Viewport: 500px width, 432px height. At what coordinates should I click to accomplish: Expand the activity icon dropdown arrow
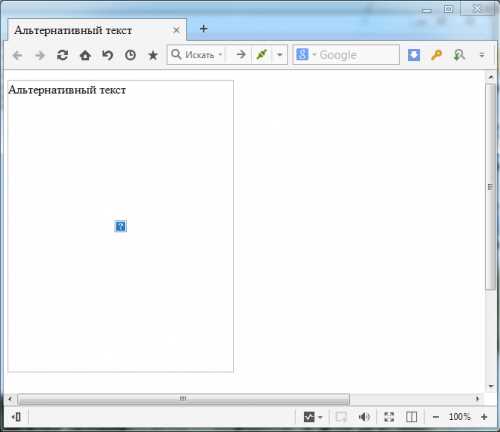pyautogui.click(x=320, y=417)
